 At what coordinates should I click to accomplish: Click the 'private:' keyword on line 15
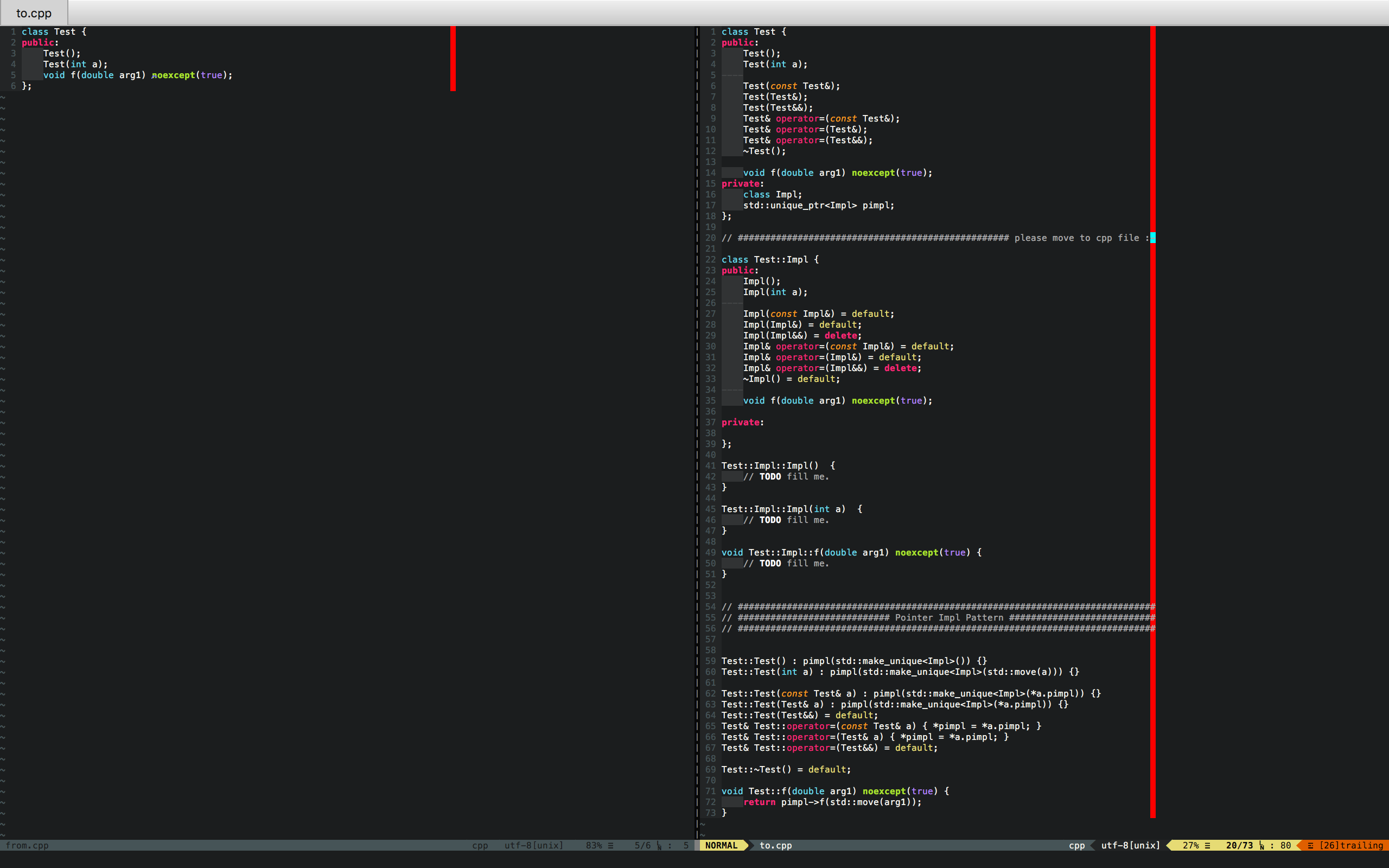tap(741, 184)
